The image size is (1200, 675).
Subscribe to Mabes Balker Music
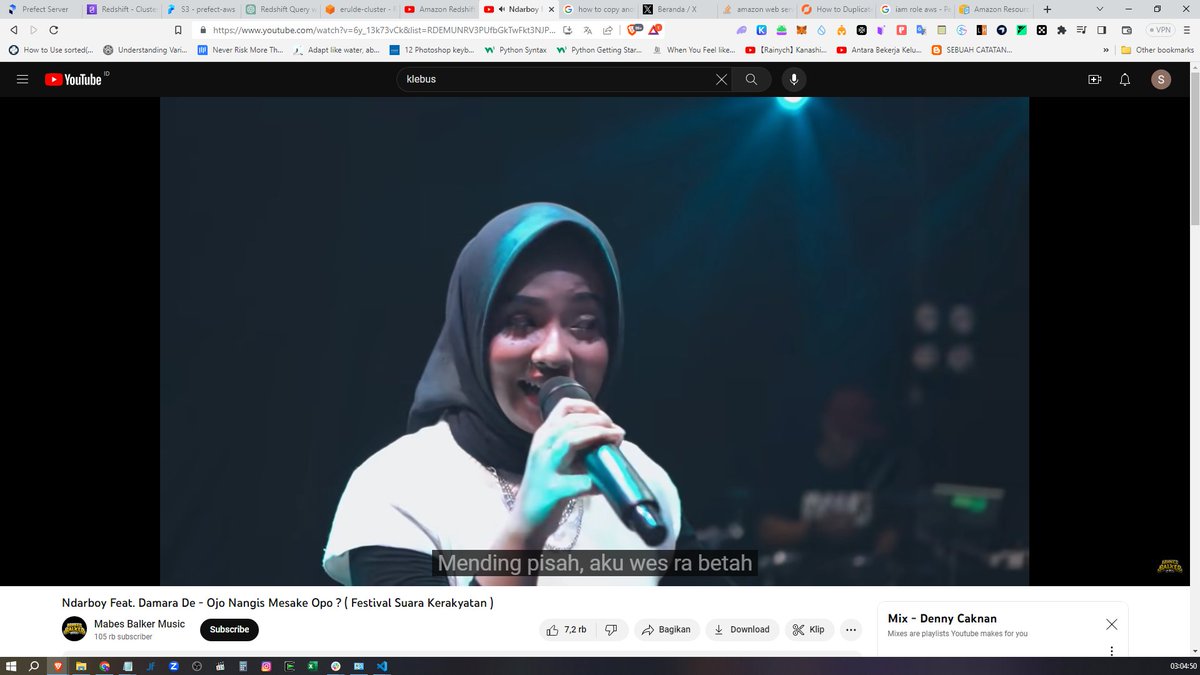229,630
